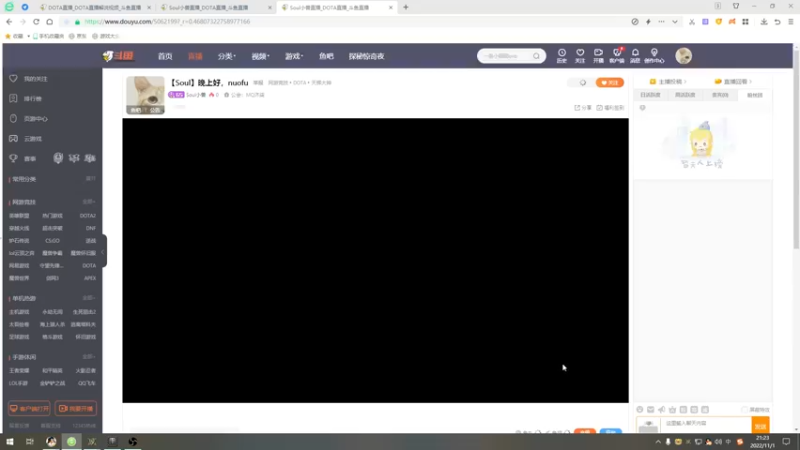Click the streamer avatar thumbnail
800x450 pixels.
145,95
